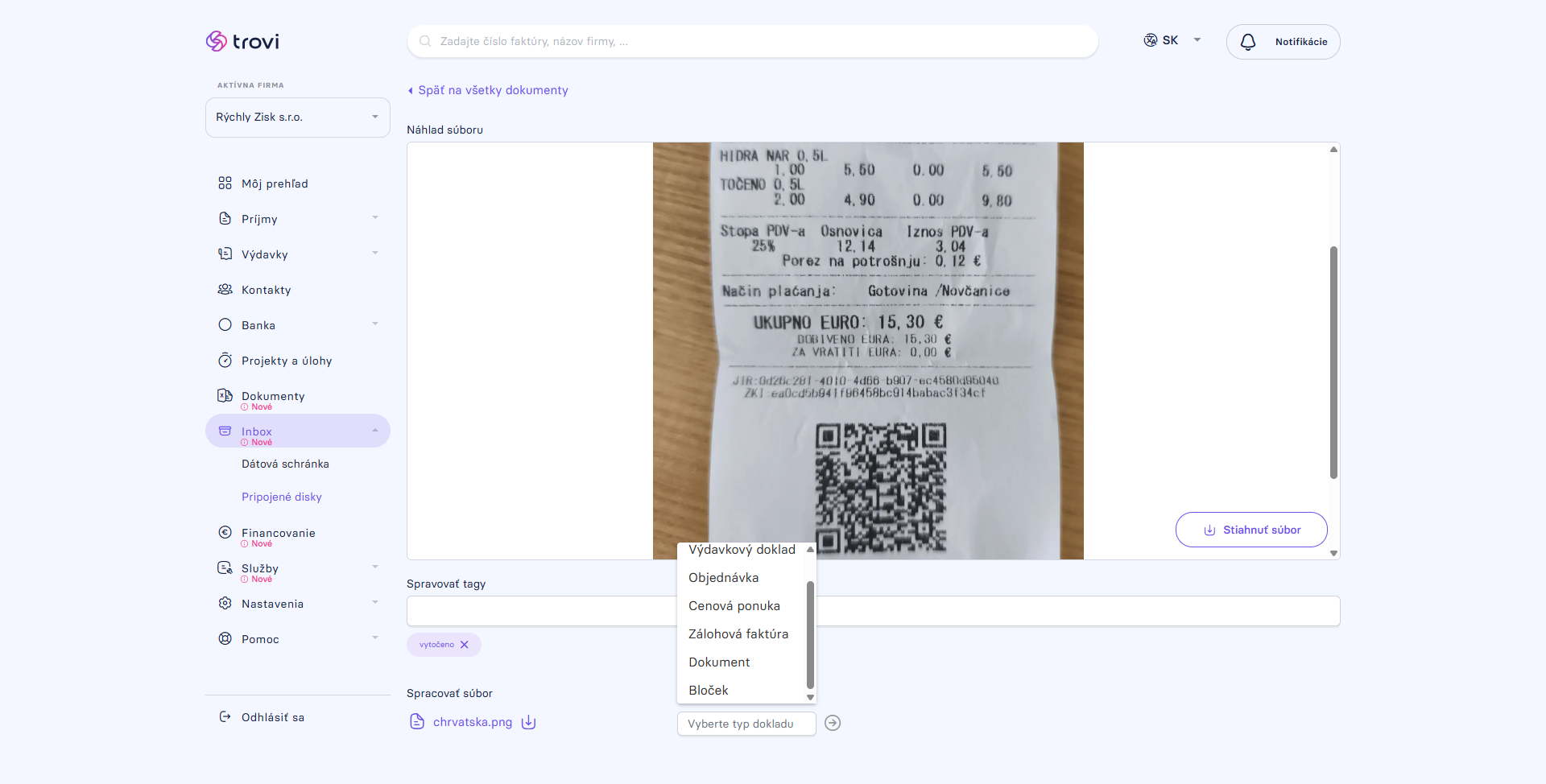Click the document type list scrollbar
Screen dimensions: 1546x784
pyautogui.click(x=810, y=633)
